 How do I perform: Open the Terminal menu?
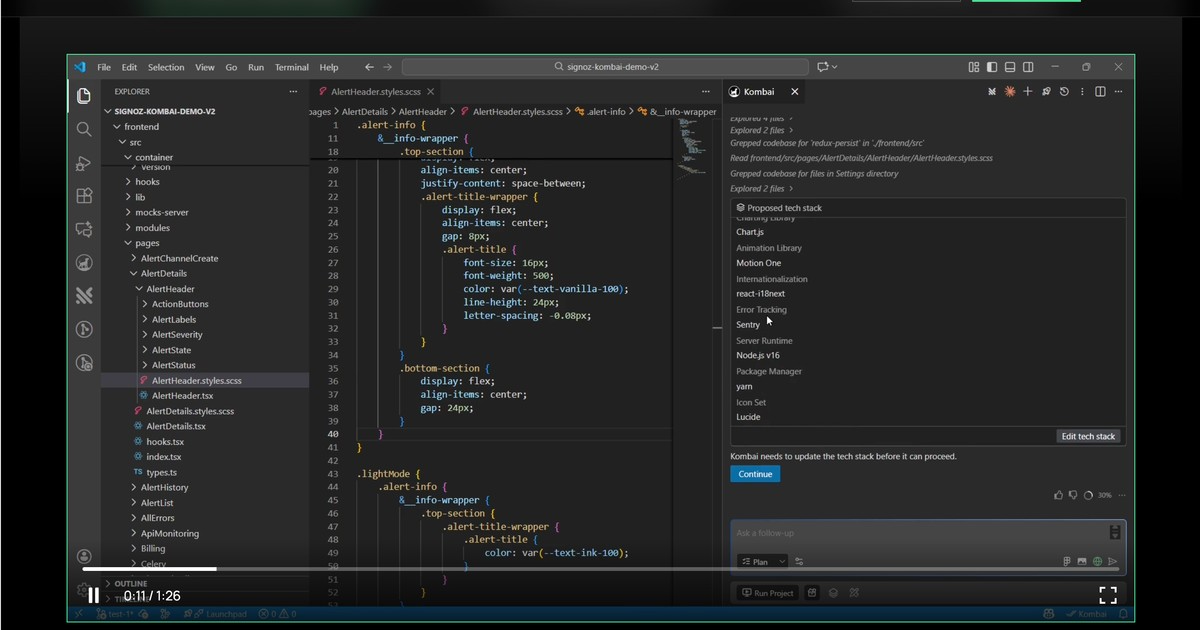click(292, 67)
